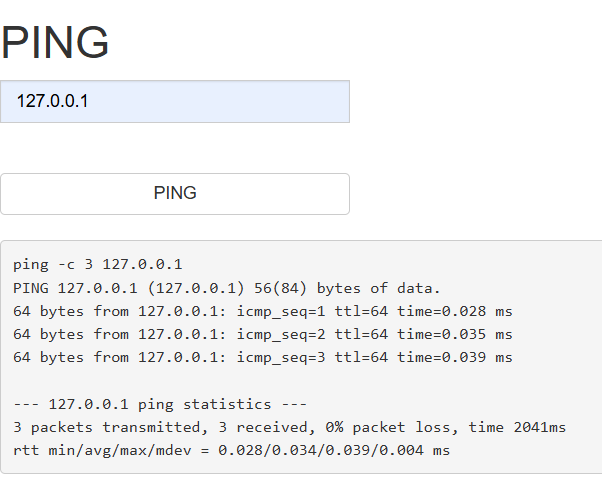
Task: Click the '3 packets transmitted' summary text
Action: tap(111, 427)
